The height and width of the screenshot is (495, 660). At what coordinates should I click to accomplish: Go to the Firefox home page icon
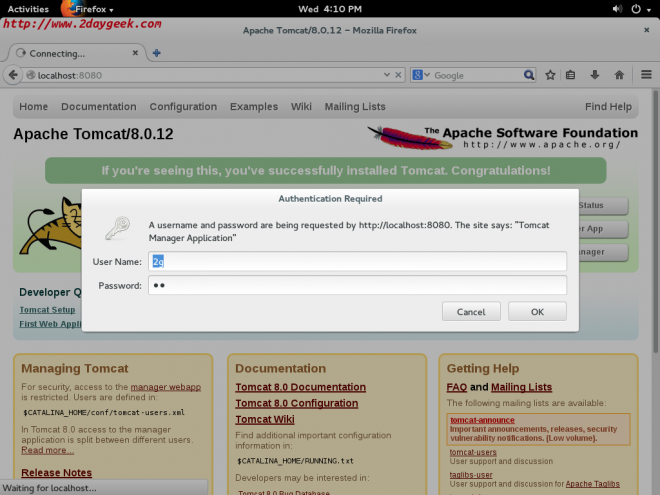click(619, 75)
